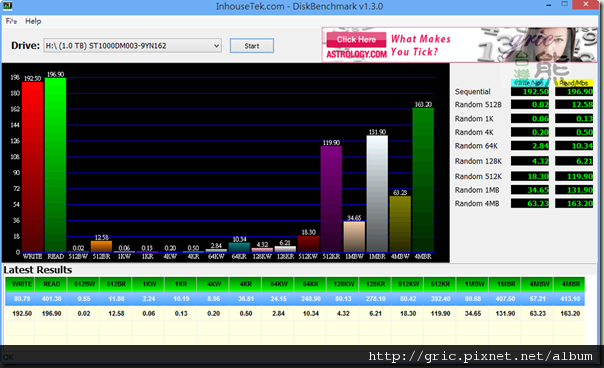Click the 512KR column header in results
The image size is (604, 368).
point(440,284)
